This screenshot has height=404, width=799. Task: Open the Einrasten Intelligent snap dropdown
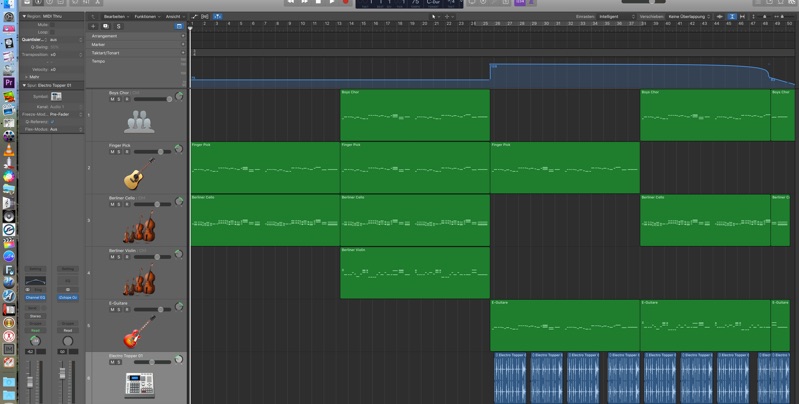616,17
